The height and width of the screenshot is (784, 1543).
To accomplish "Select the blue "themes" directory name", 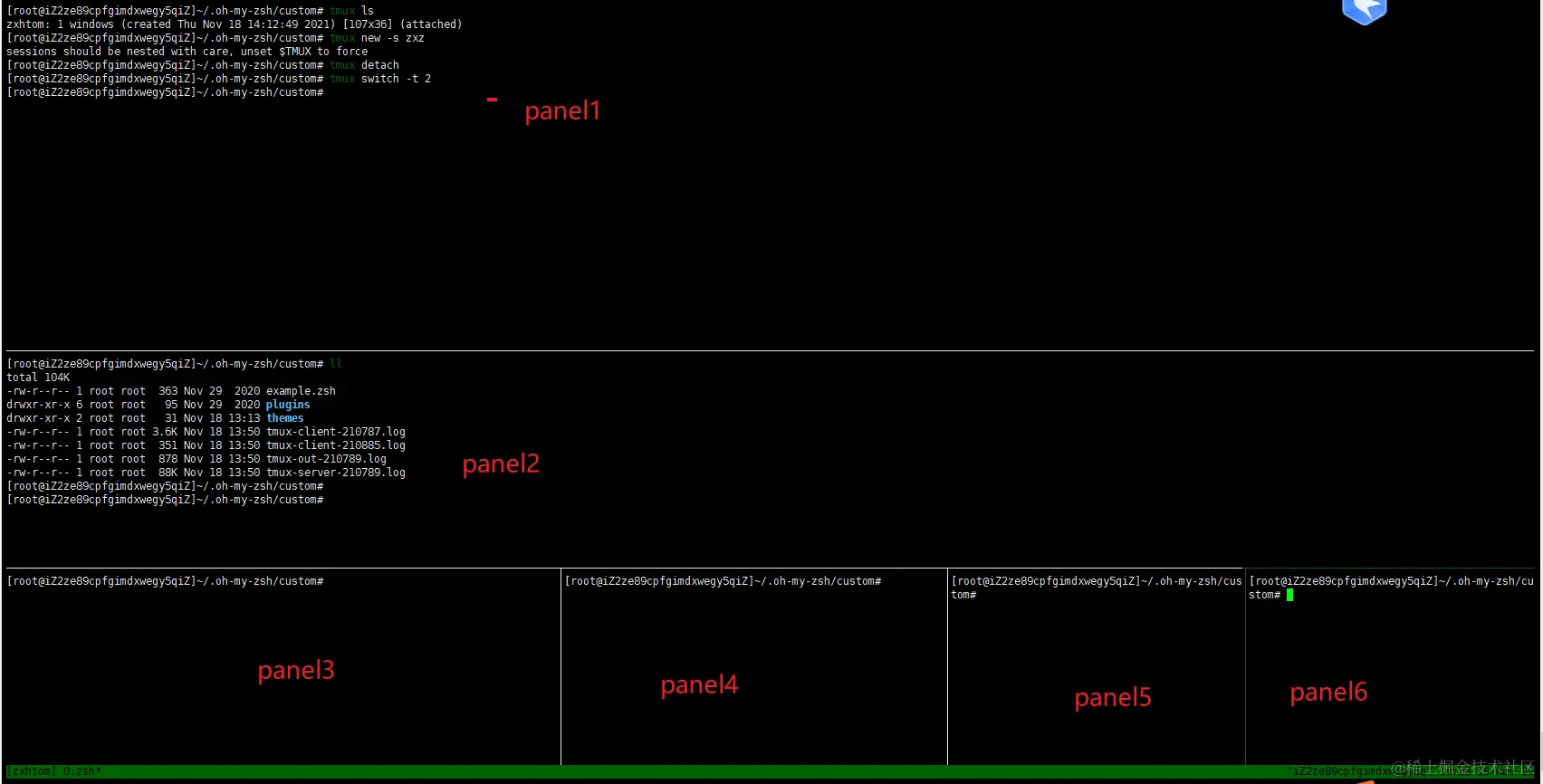I will click(x=285, y=418).
